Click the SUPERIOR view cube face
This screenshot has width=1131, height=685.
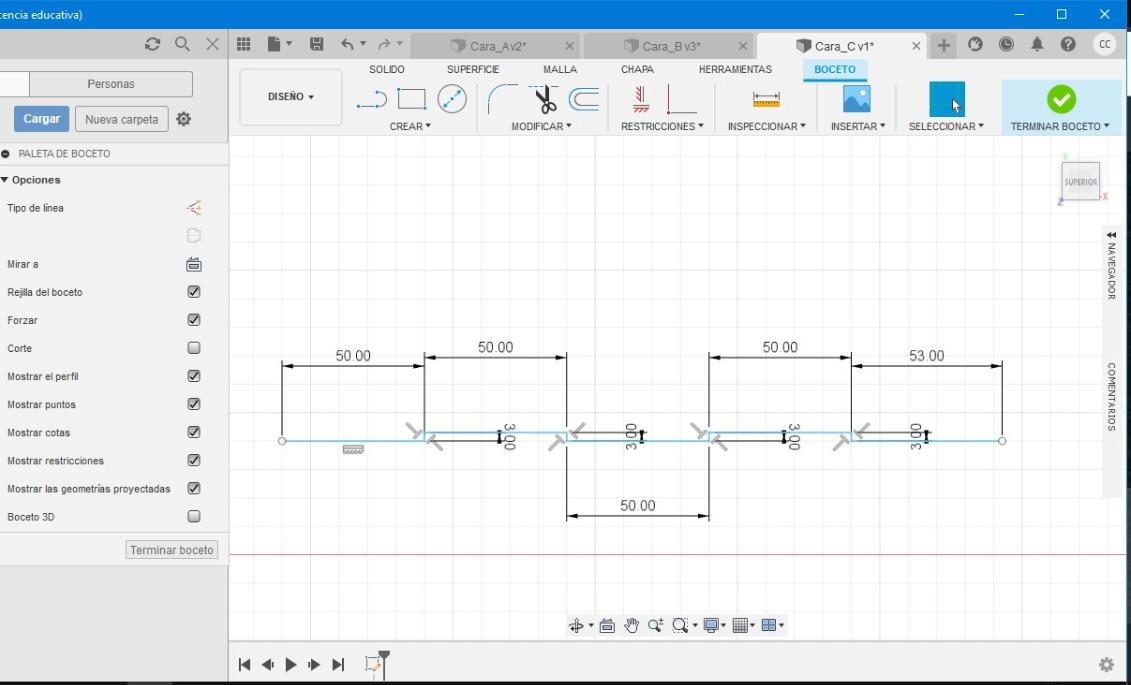pyautogui.click(x=1081, y=182)
